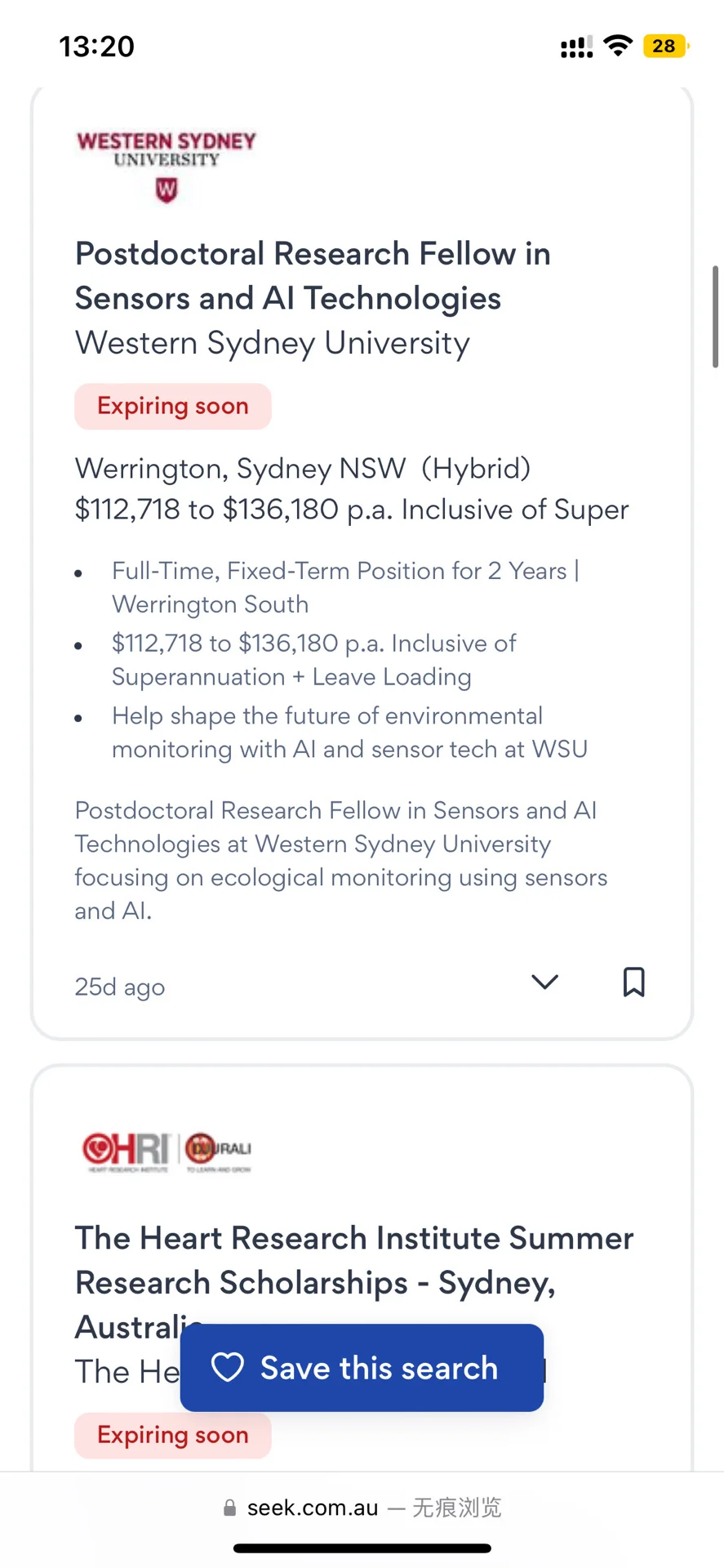Tap the seek.com.au address bar
724x1568 pixels.
(x=362, y=1508)
